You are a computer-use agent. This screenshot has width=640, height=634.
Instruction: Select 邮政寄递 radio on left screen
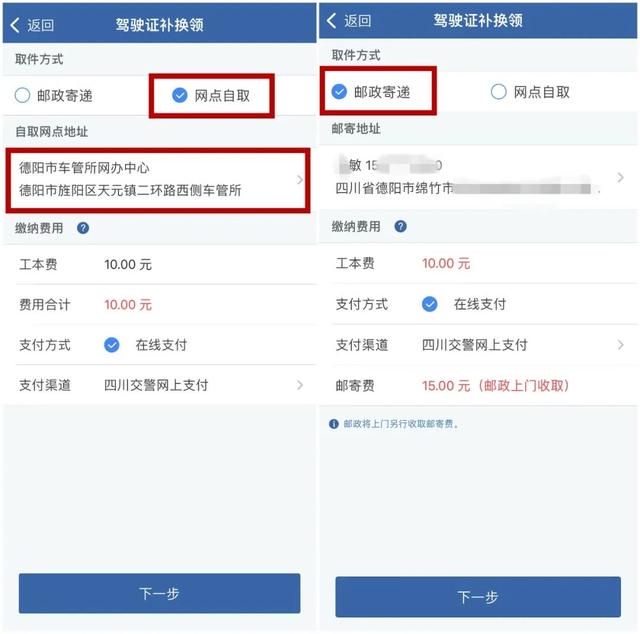(x=22, y=96)
